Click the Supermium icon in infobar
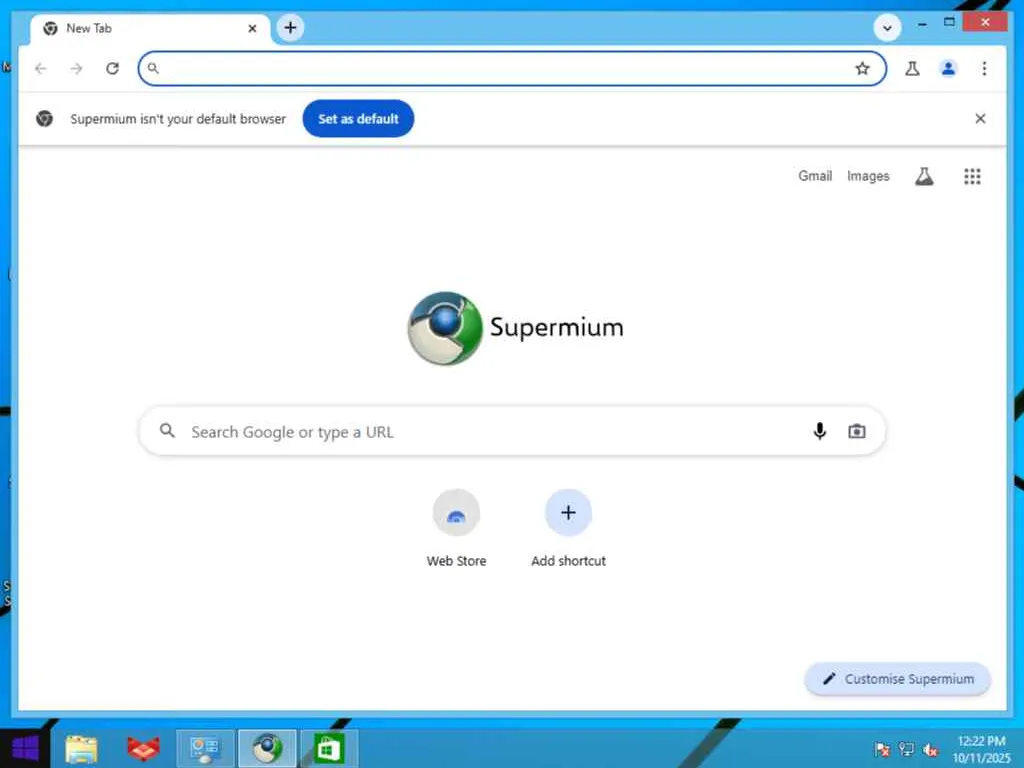Viewport: 1024px width, 768px height. (44, 119)
